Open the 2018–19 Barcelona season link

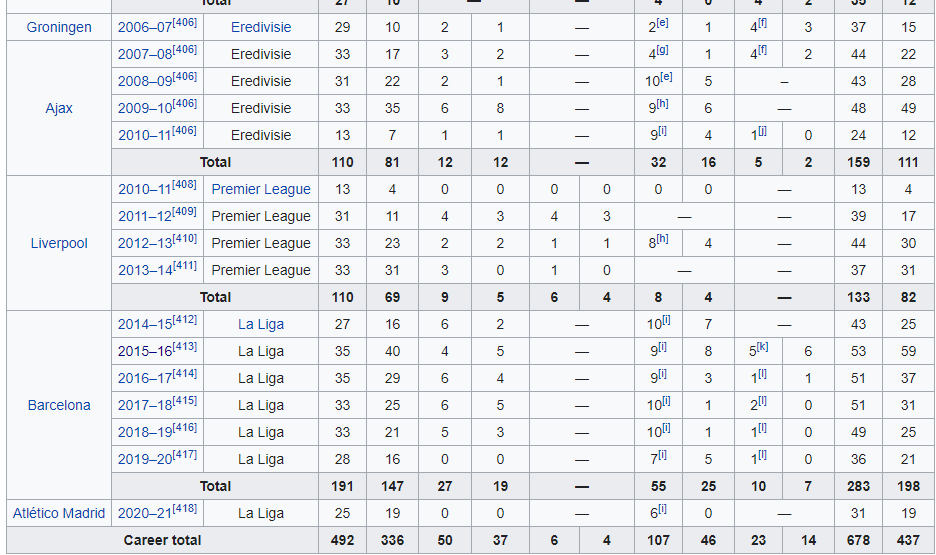145,433
